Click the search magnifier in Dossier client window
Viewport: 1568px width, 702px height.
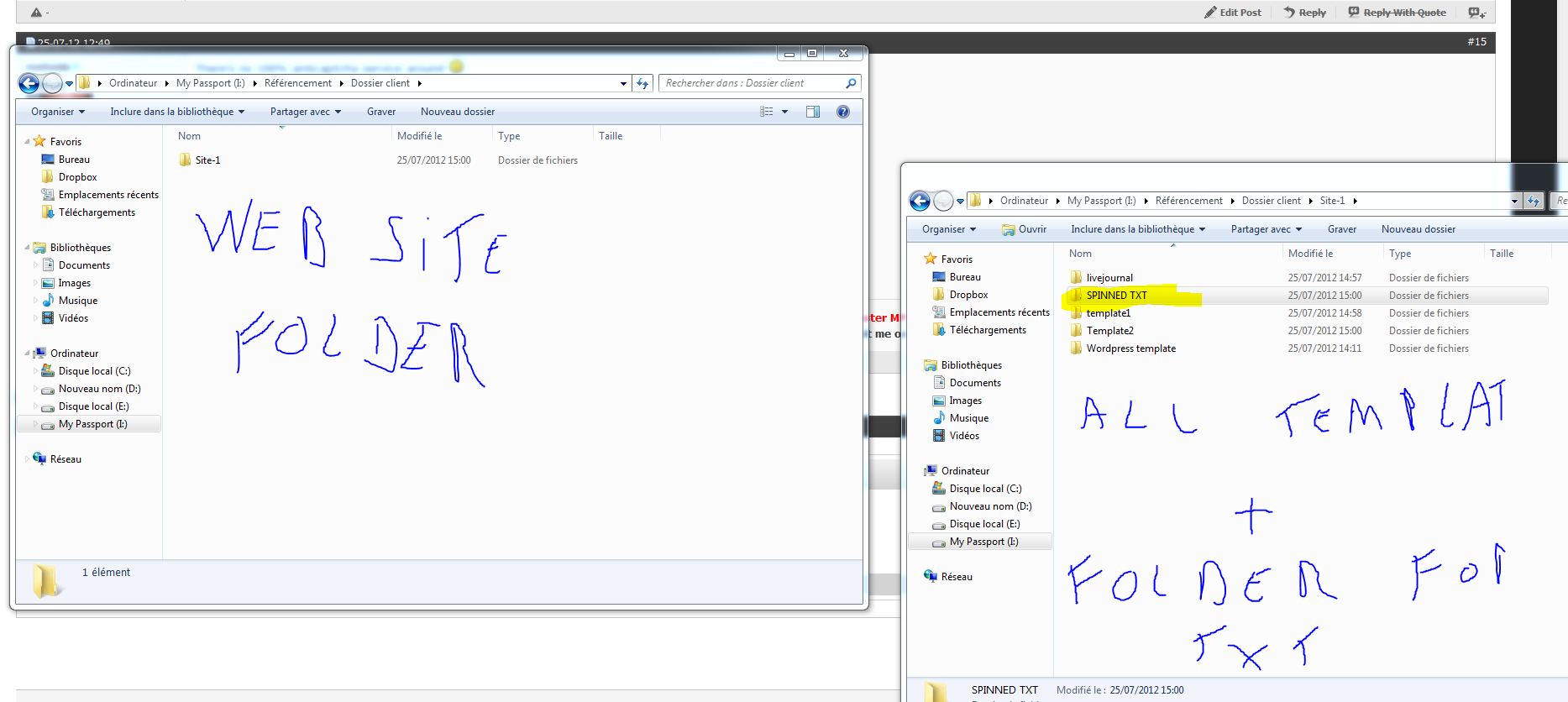851,83
